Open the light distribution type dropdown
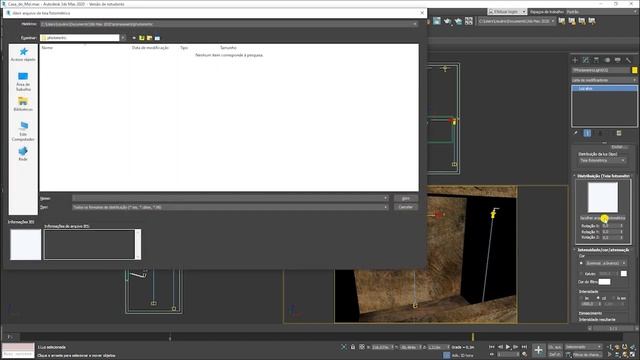Viewport: 640px width, 360px height. (602, 160)
